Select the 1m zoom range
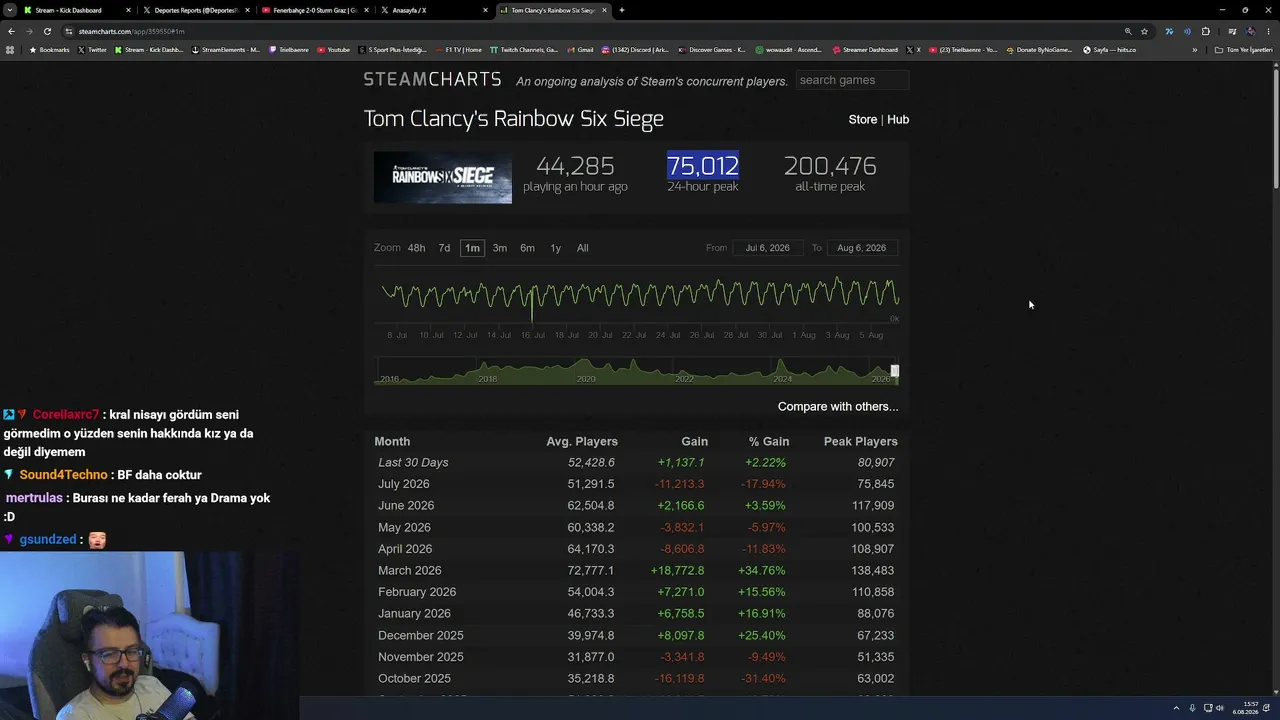This screenshot has height=720, width=1280. pos(472,248)
